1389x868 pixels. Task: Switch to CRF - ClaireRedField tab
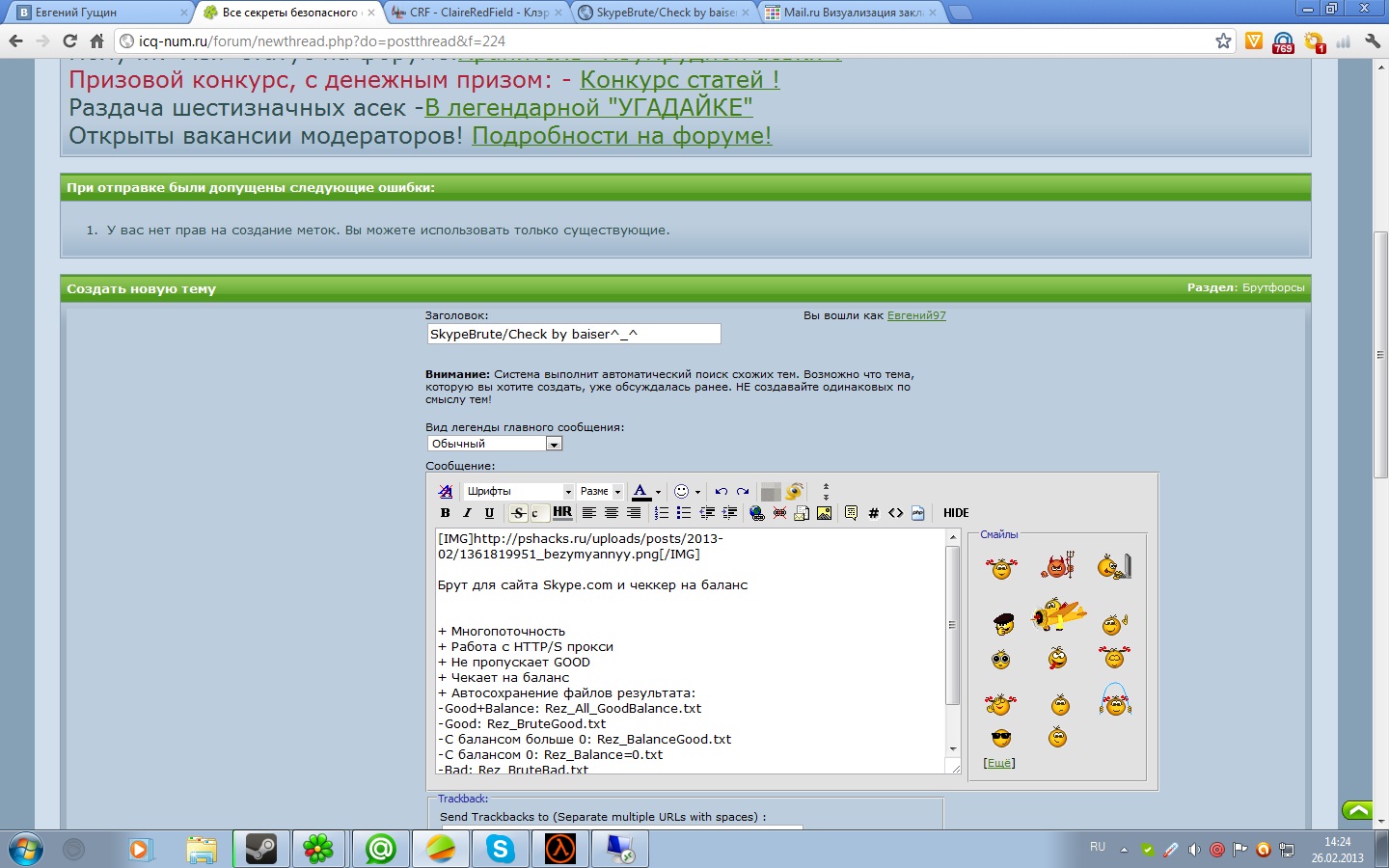[478, 13]
